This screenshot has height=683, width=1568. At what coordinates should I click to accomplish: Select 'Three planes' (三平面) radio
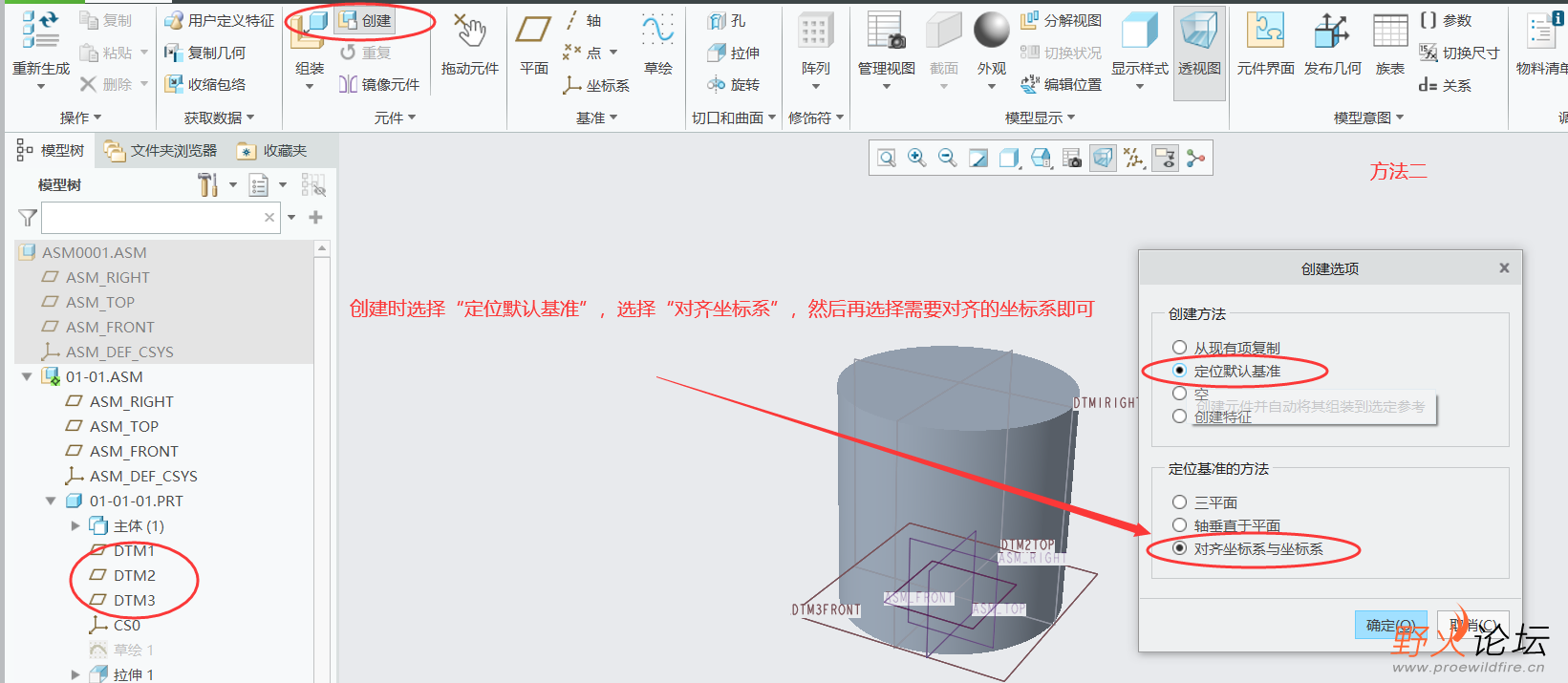(1179, 502)
